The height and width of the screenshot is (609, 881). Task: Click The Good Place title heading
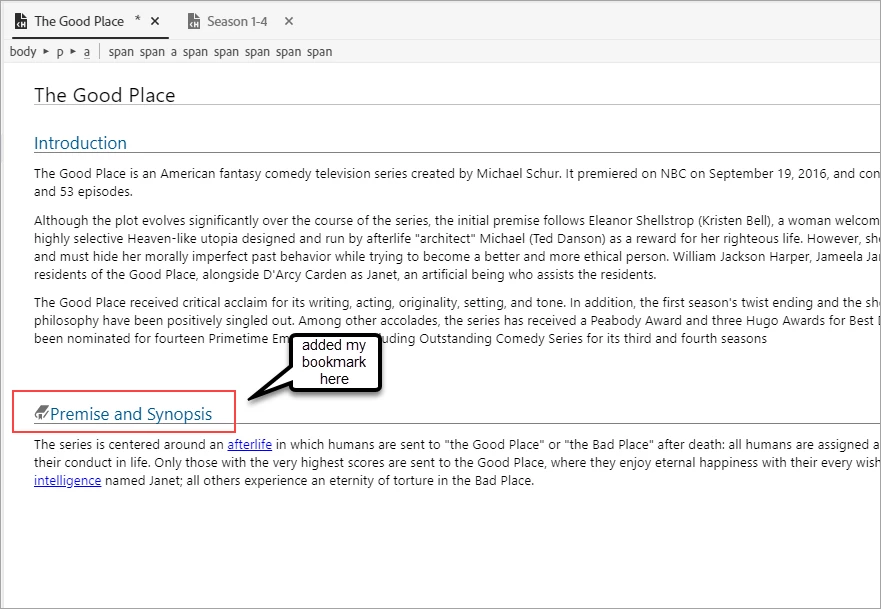[105, 95]
